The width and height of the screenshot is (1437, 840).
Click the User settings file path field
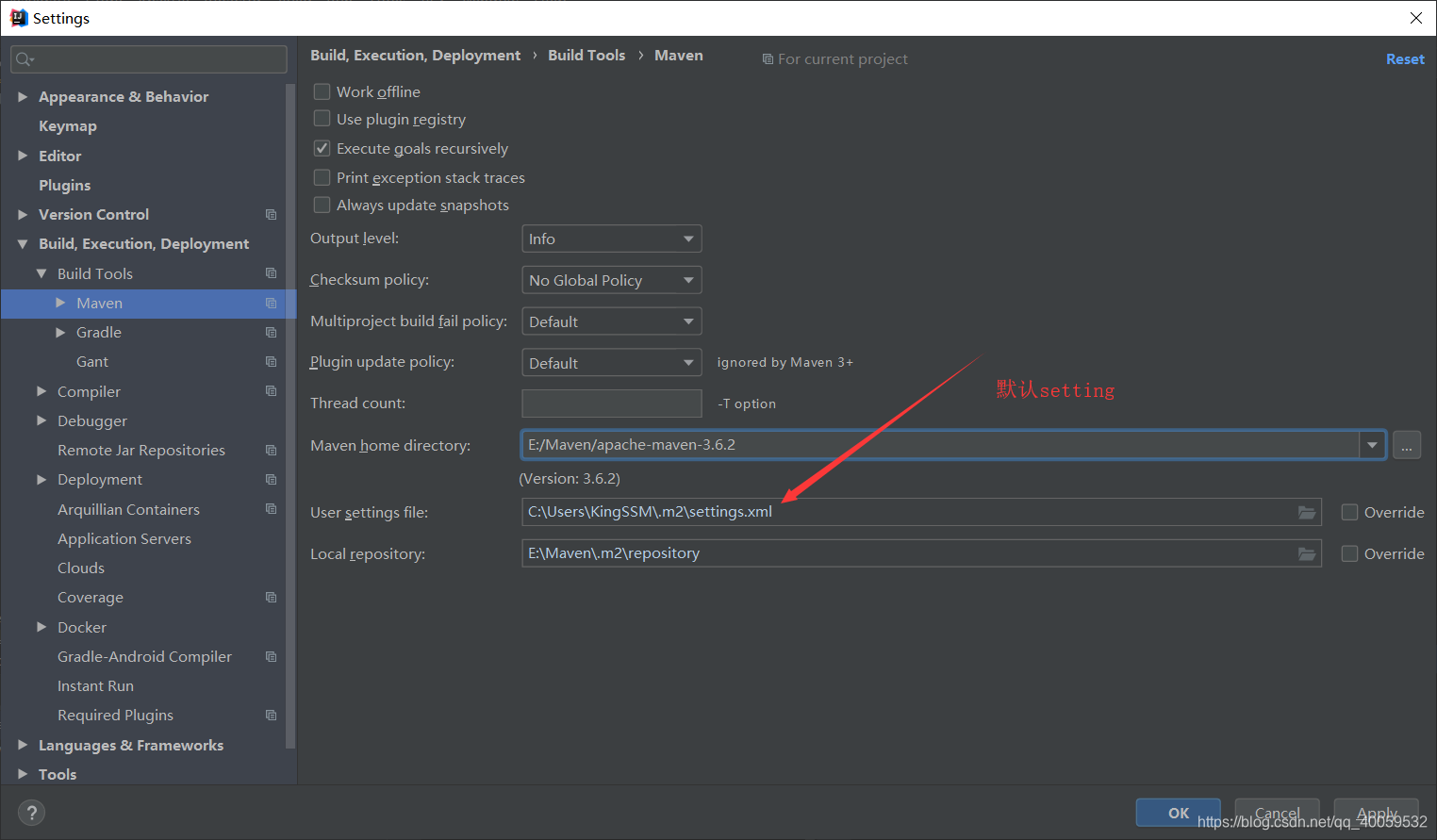tap(921, 512)
